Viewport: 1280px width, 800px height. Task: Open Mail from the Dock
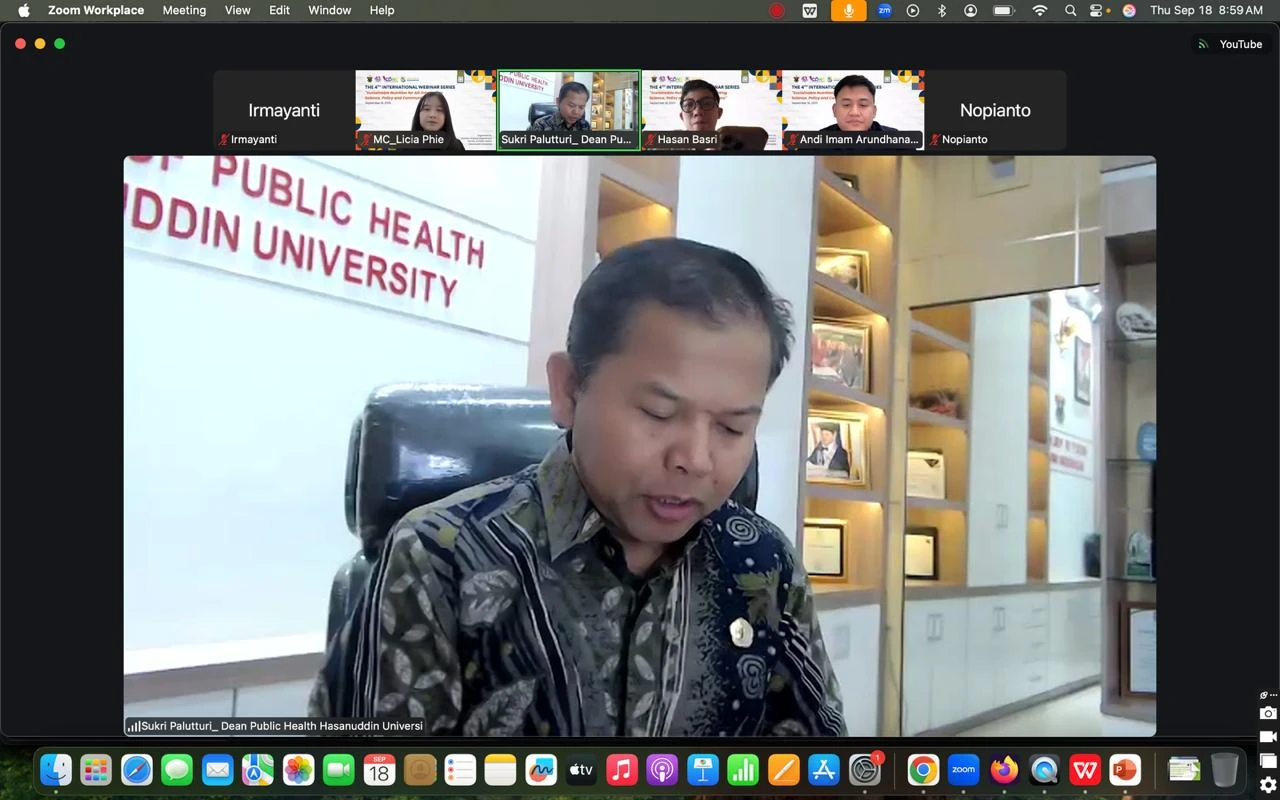[217, 770]
